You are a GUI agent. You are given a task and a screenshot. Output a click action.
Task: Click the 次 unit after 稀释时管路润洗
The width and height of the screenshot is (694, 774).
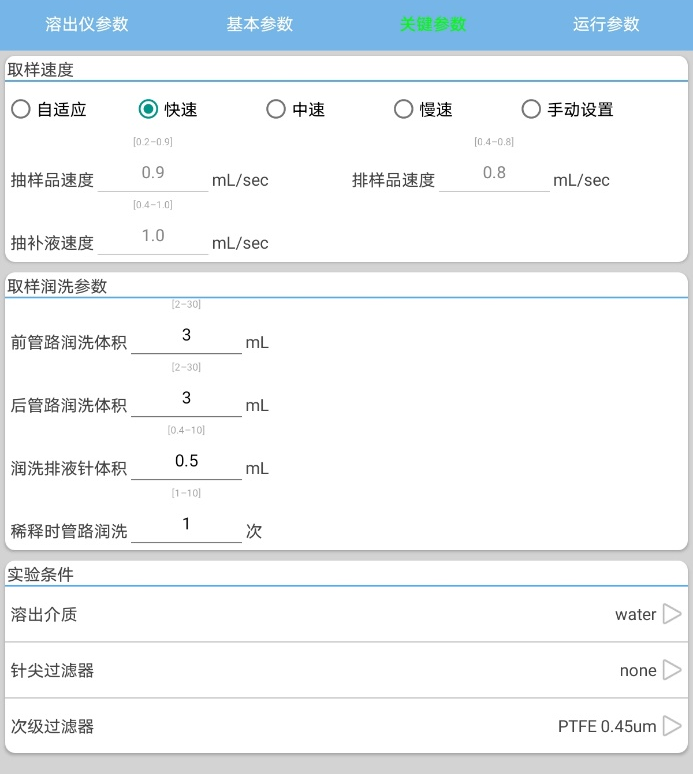[x=254, y=531]
